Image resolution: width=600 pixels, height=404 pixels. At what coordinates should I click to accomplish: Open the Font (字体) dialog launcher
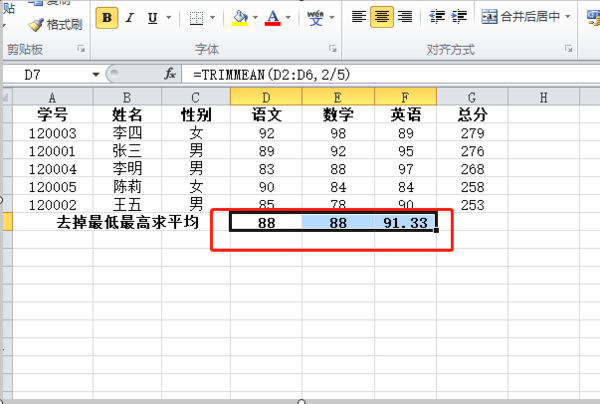tap(332, 48)
